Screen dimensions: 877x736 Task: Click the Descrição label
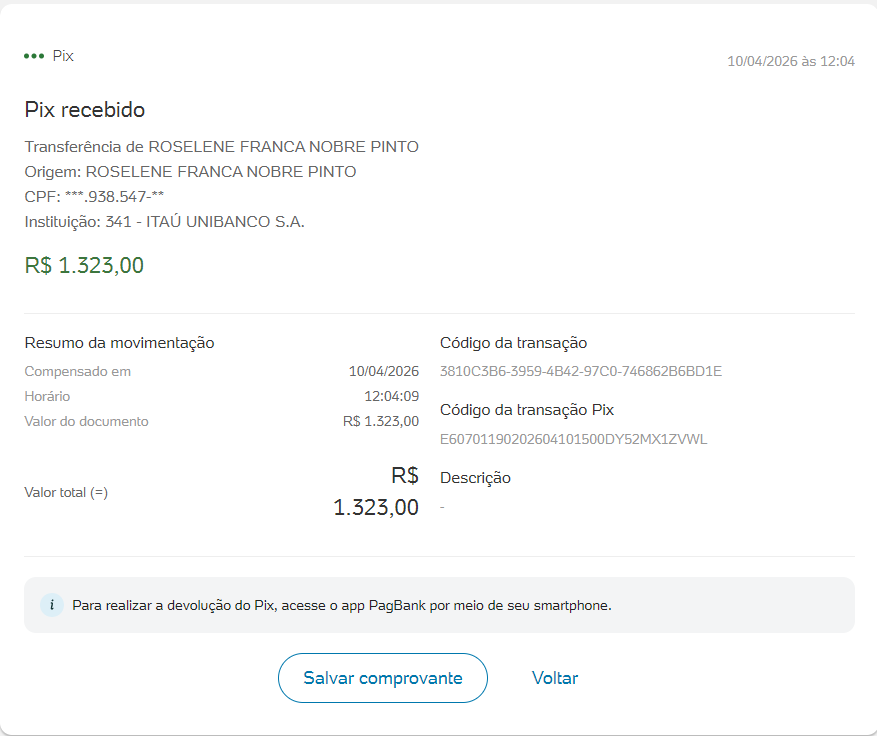[x=475, y=478]
